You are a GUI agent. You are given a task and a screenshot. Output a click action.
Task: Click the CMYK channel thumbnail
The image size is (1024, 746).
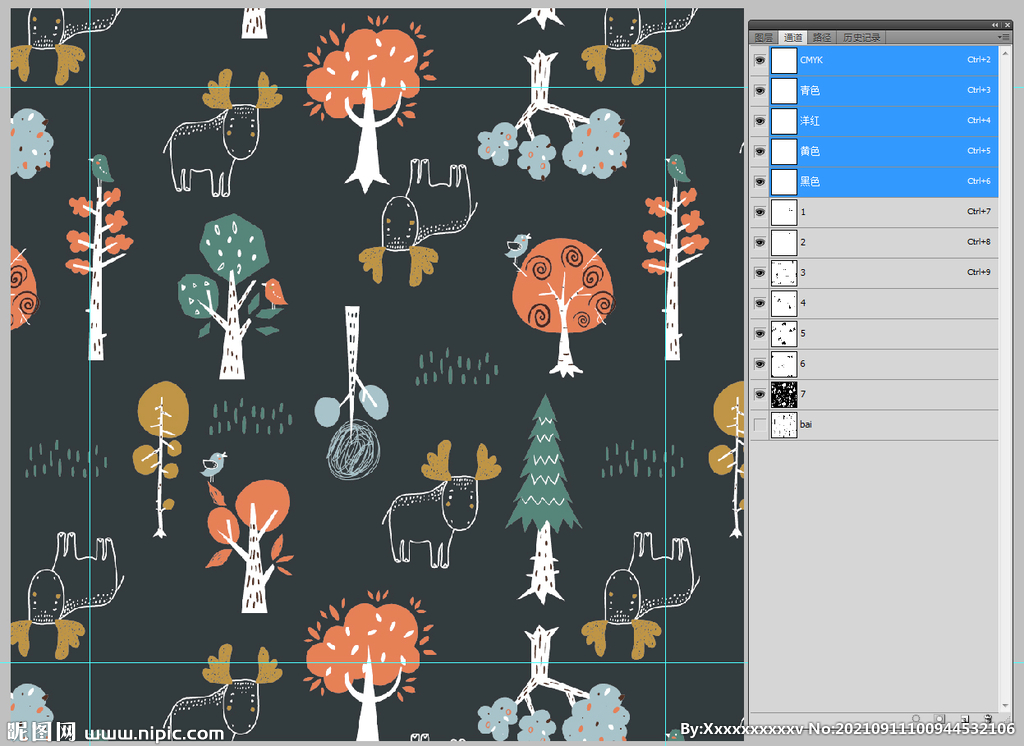784,60
